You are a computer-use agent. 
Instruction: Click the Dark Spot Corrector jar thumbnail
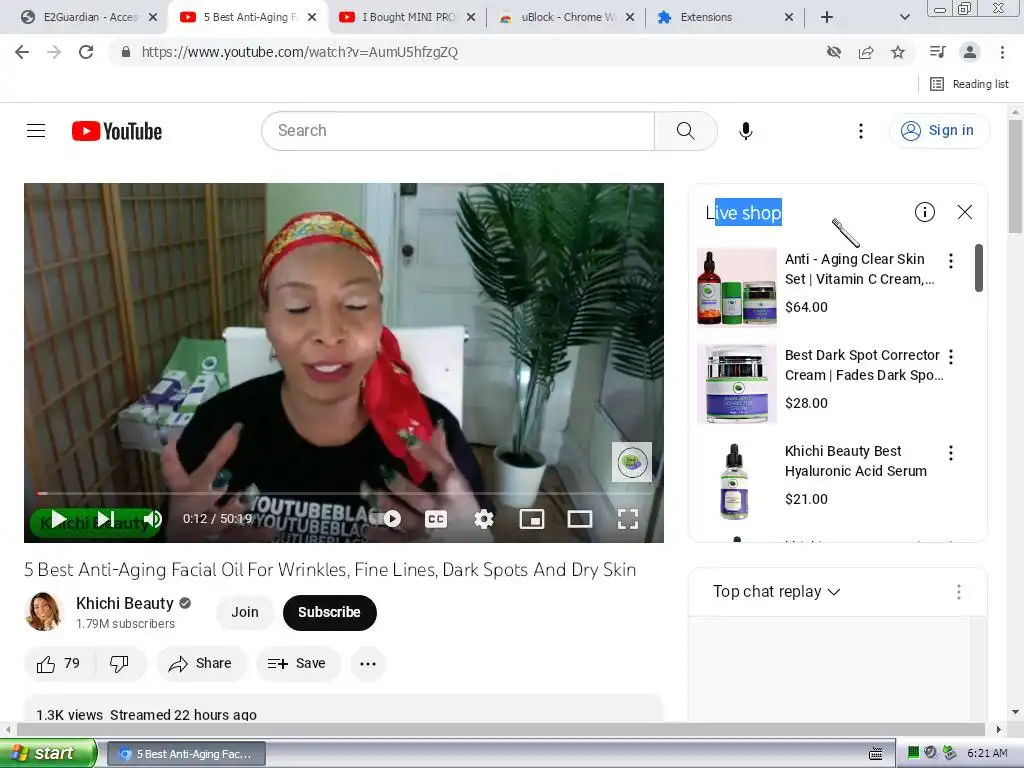click(x=737, y=383)
